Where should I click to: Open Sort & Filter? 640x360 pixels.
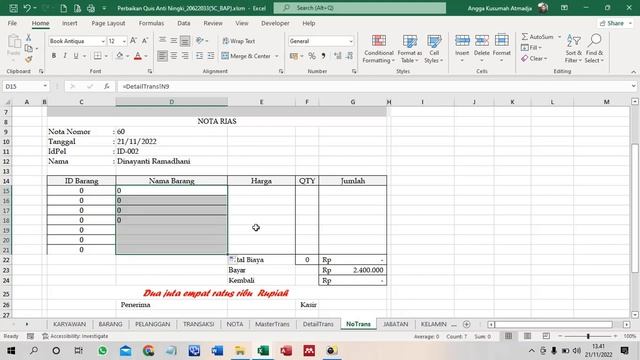[x=573, y=49]
